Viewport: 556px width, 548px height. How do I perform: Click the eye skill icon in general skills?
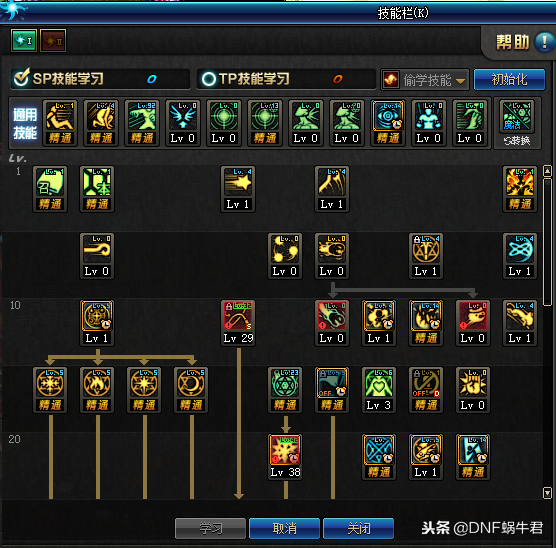pyautogui.click(x=388, y=122)
